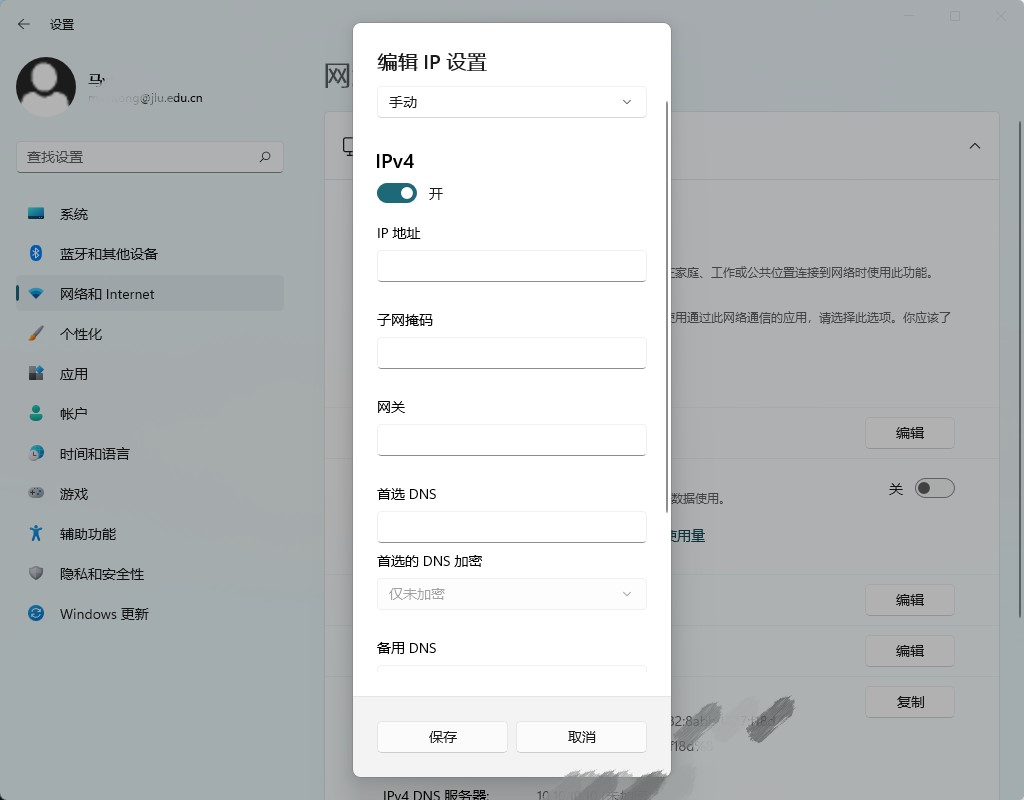Select 隐私和安全性 in the sidebar

102,574
